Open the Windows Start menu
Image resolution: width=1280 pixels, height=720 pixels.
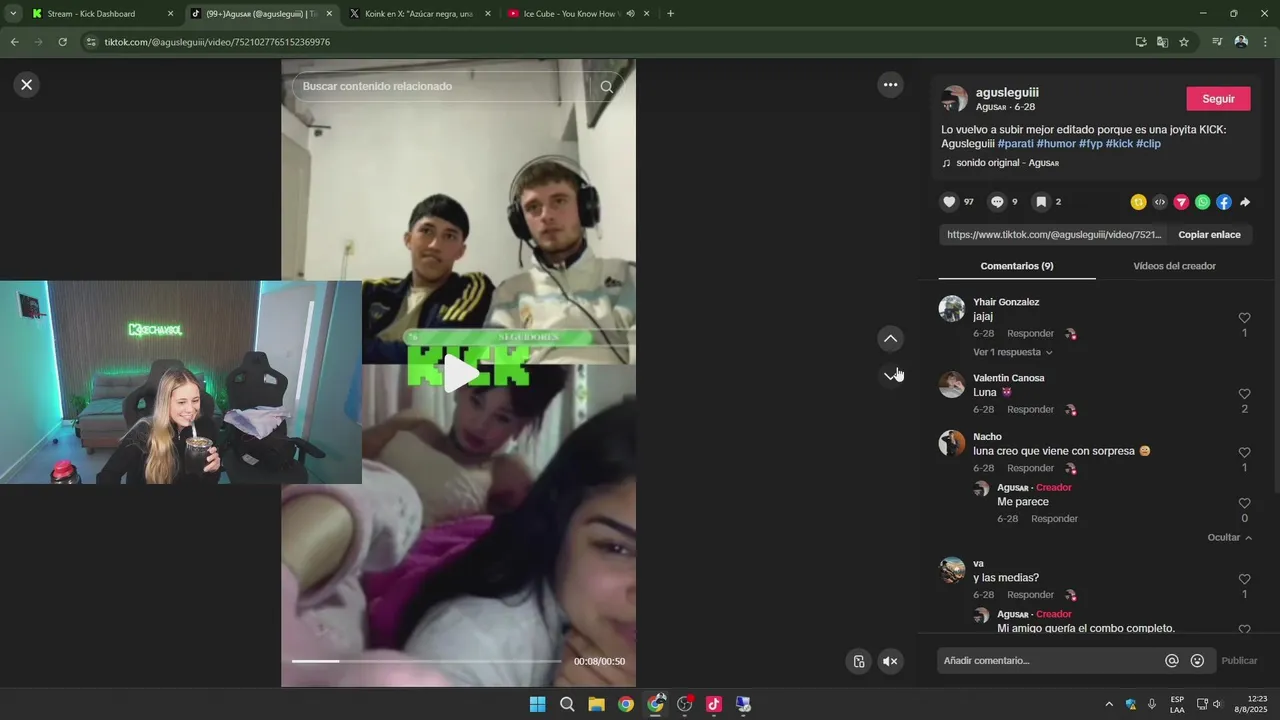point(537,704)
